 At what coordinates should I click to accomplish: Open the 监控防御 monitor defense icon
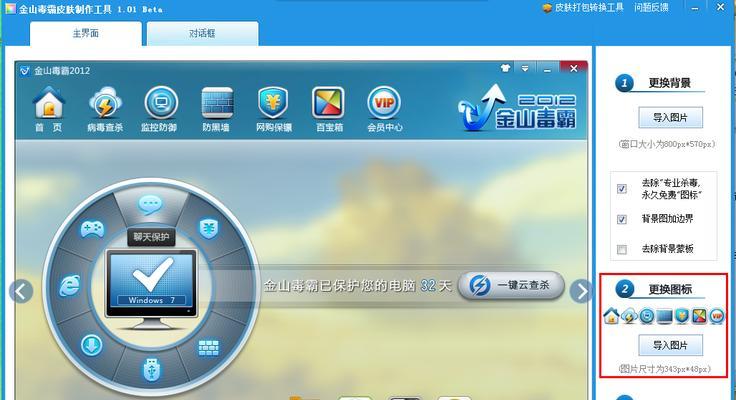click(x=160, y=109)
